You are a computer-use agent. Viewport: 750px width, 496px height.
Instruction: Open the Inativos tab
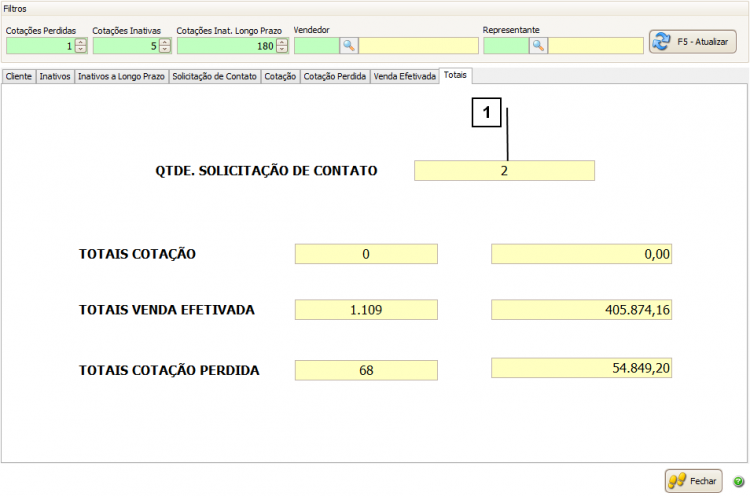(x=55, y=77)
